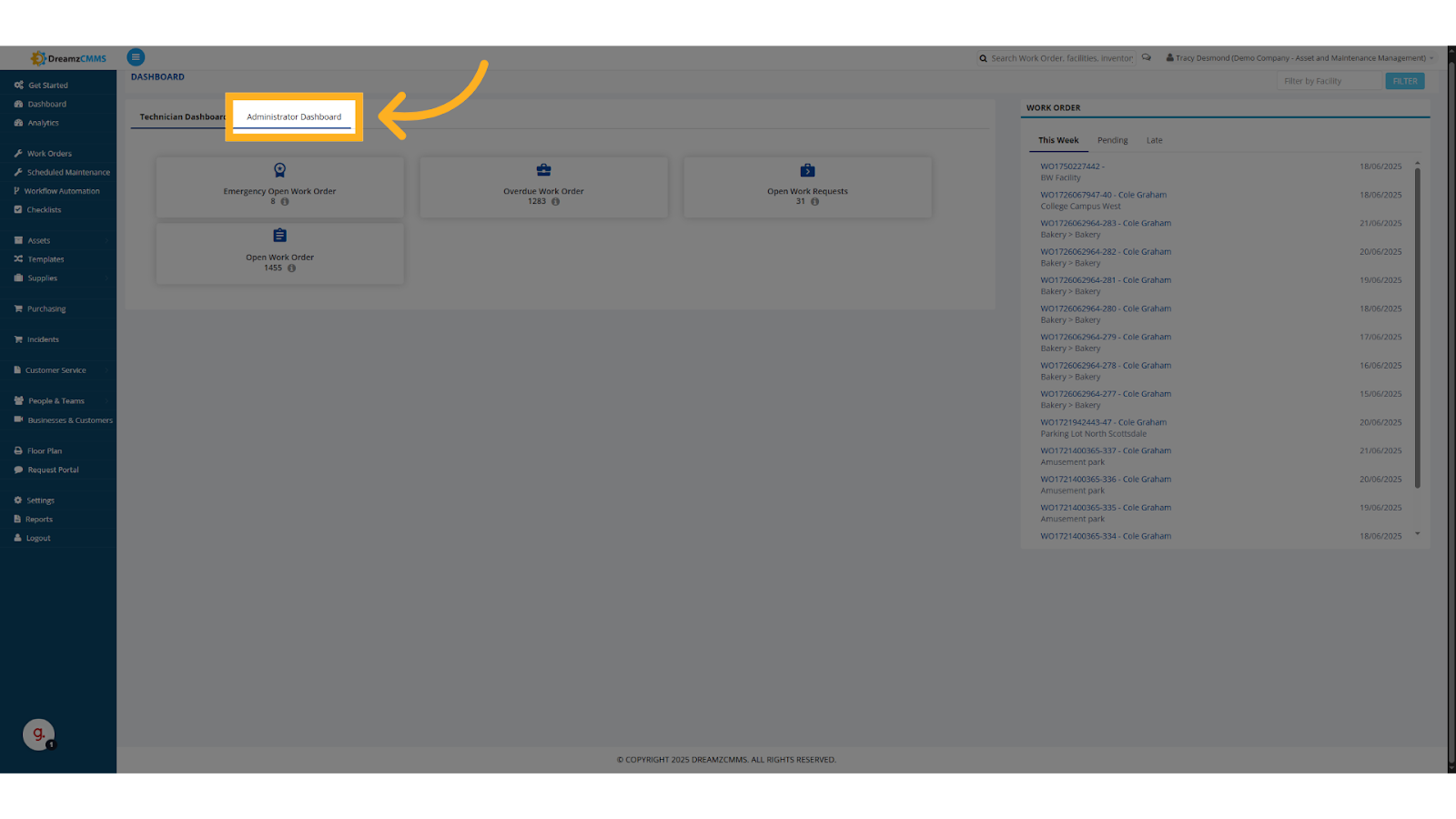Click the Parking Lot North Scottsdale text
The height and width of the screenshot is (819, 1456).
[x=1093, y=434]
